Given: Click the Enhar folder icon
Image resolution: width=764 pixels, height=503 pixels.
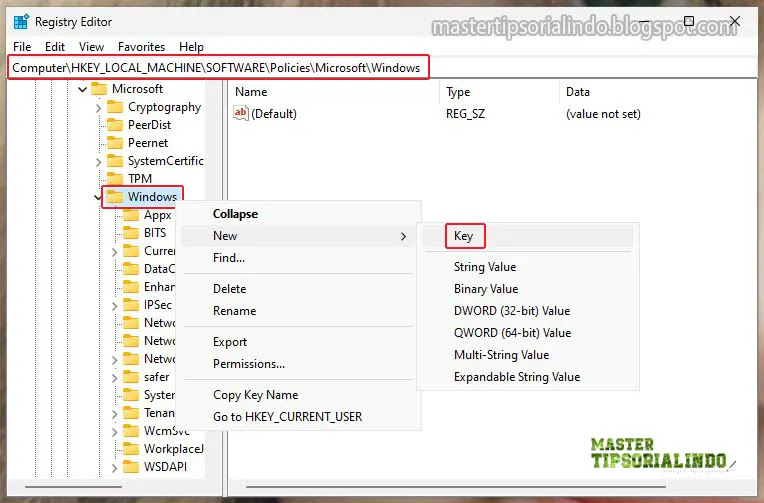Looking at the screenshot, I should click(x=131, y=287).
